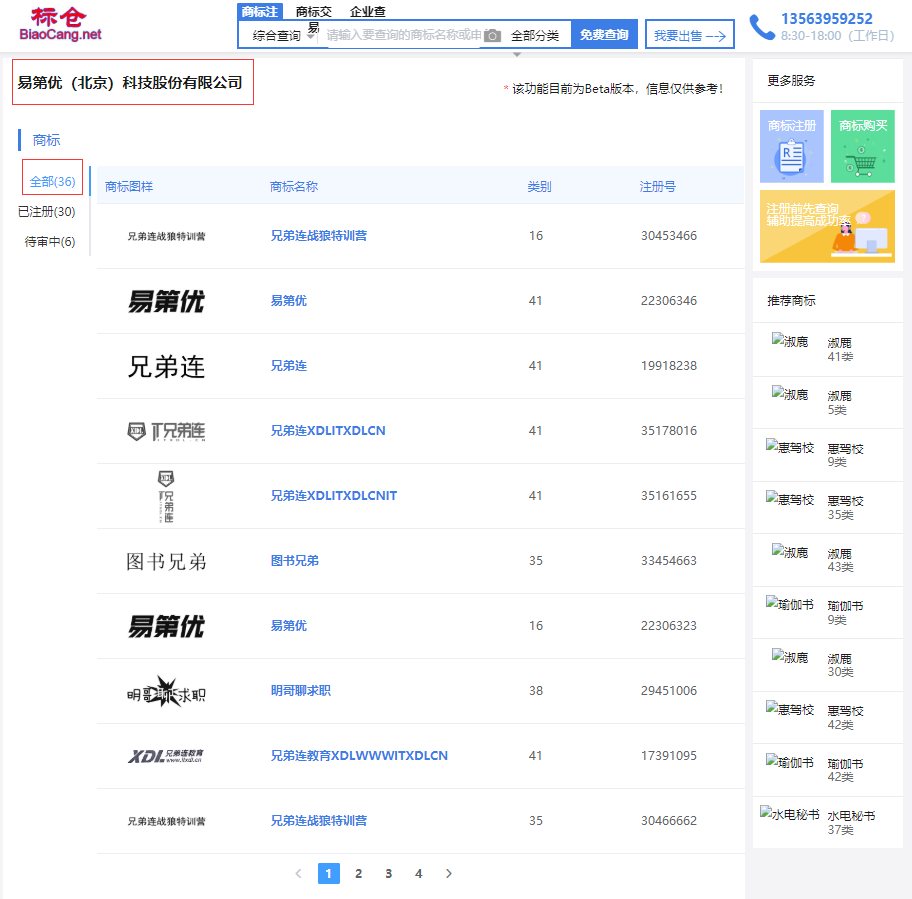Image resolution: width=912 pixels, height=899 pixels.
Task: Expand the 综合查询 search type dropdown
Action: tap(283, 35)
